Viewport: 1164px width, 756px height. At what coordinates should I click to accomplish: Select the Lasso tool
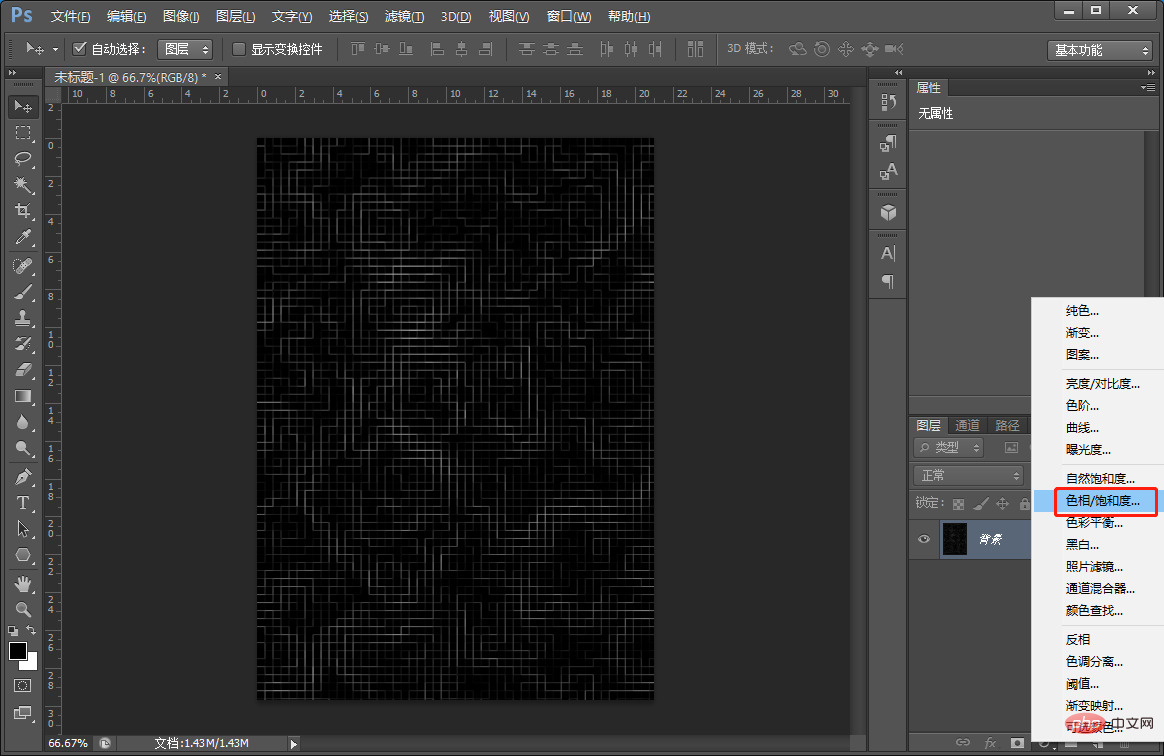(23, 158)
